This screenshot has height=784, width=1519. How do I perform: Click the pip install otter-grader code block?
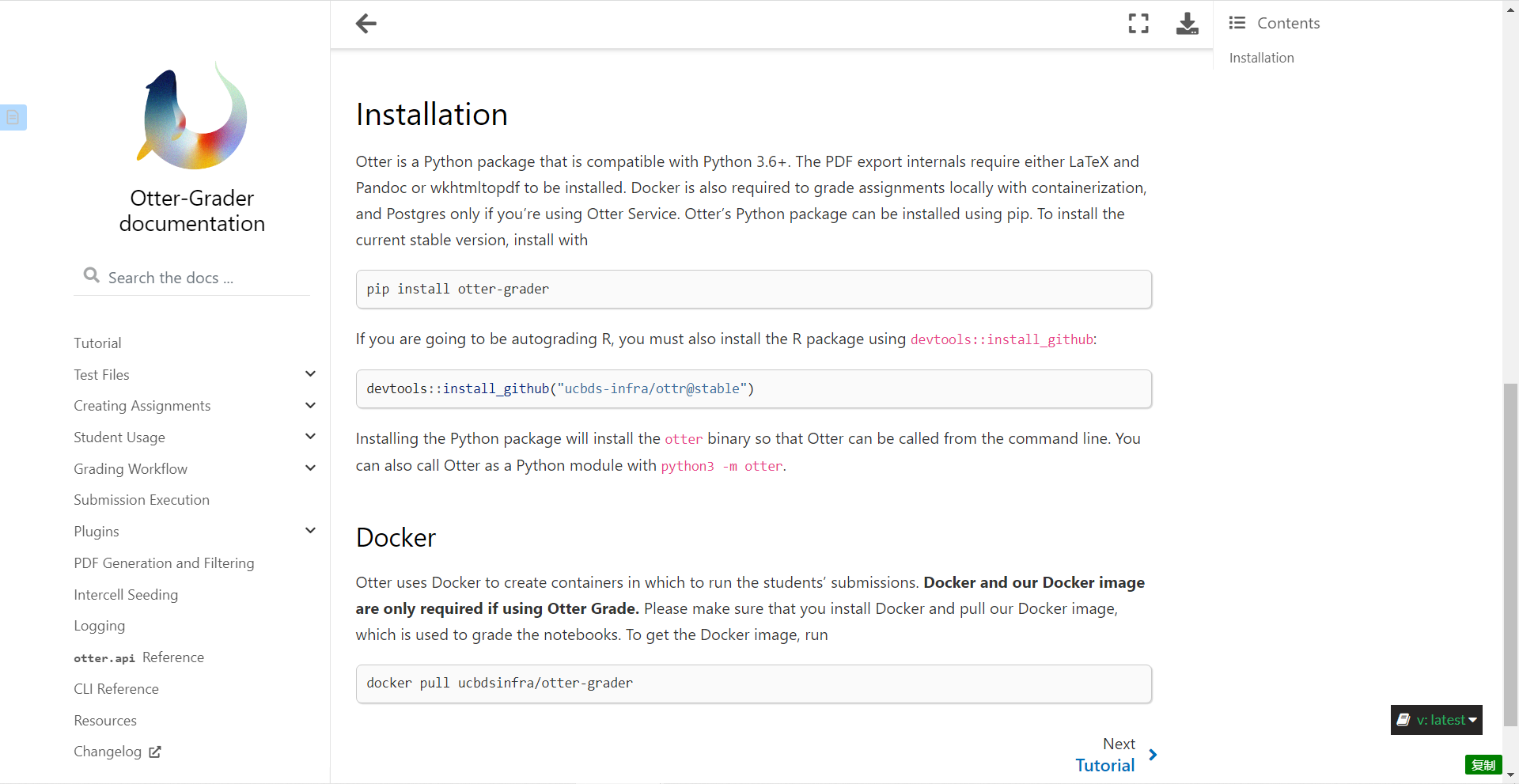tap(753, 290)
